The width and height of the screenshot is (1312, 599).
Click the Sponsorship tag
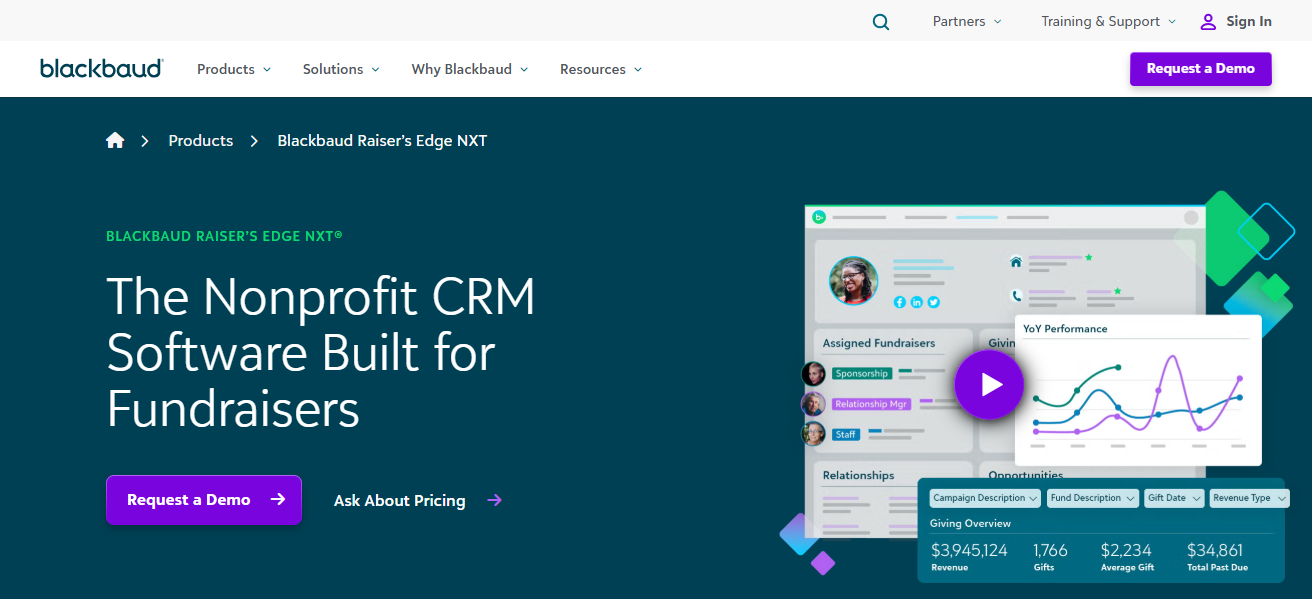point(862,374)
